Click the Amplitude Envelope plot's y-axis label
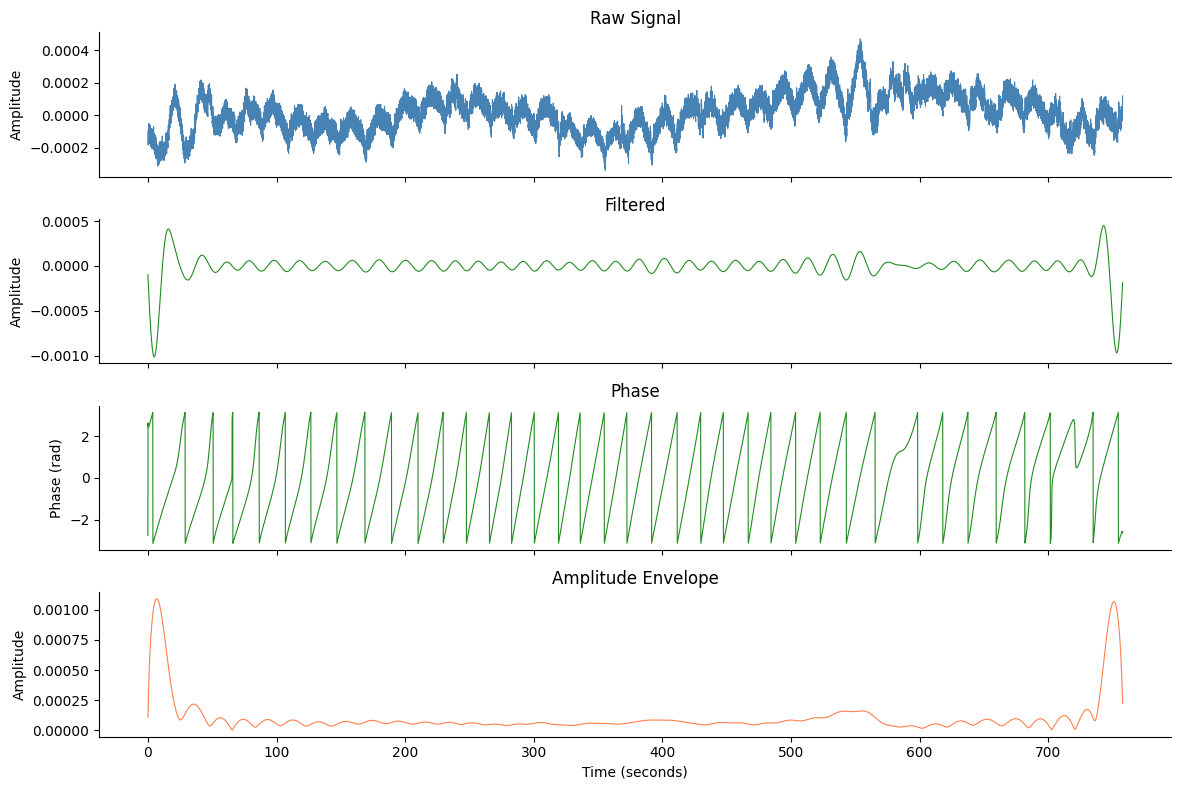 point(19,665)
